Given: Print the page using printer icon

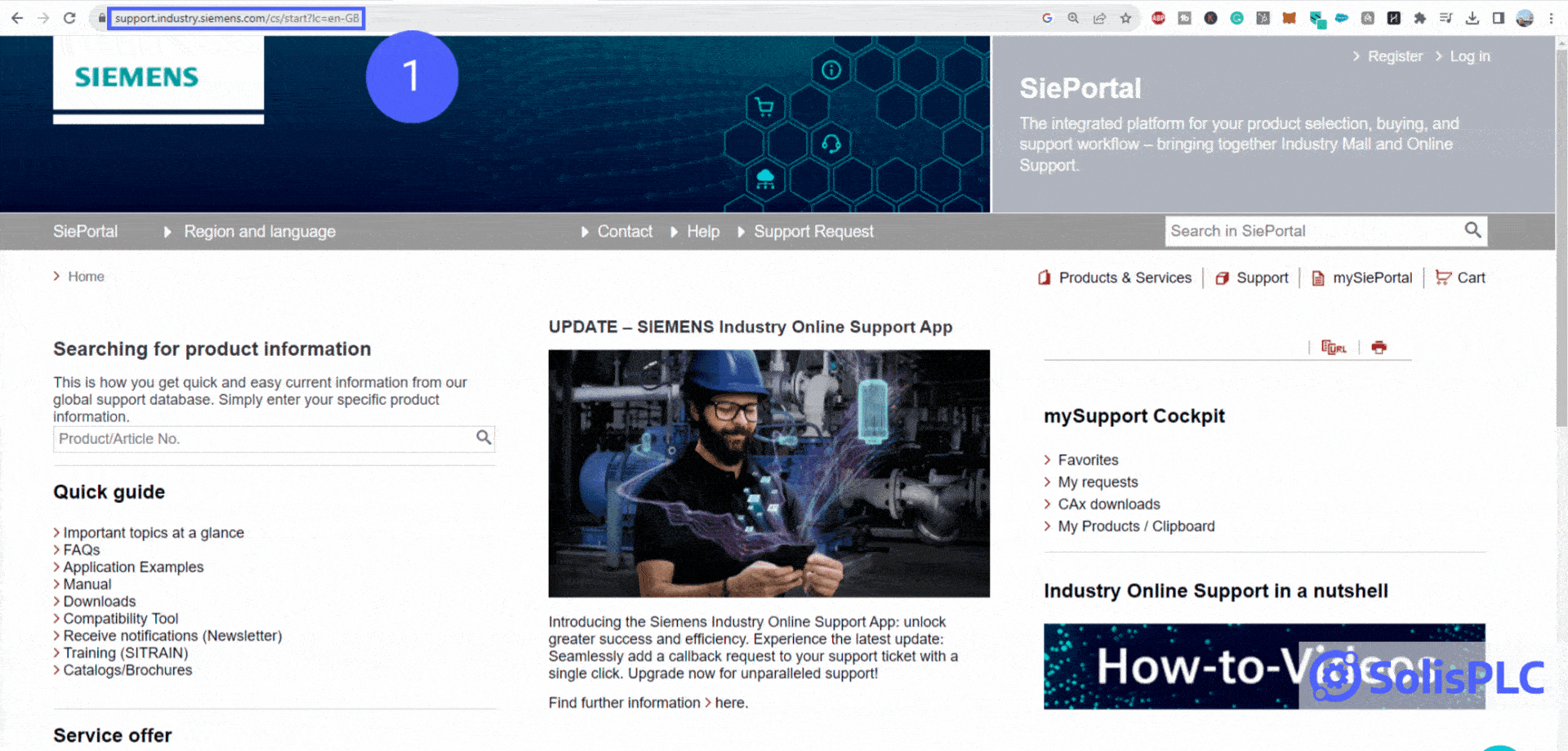Looking at the screenshot, I should (1380, 347).
